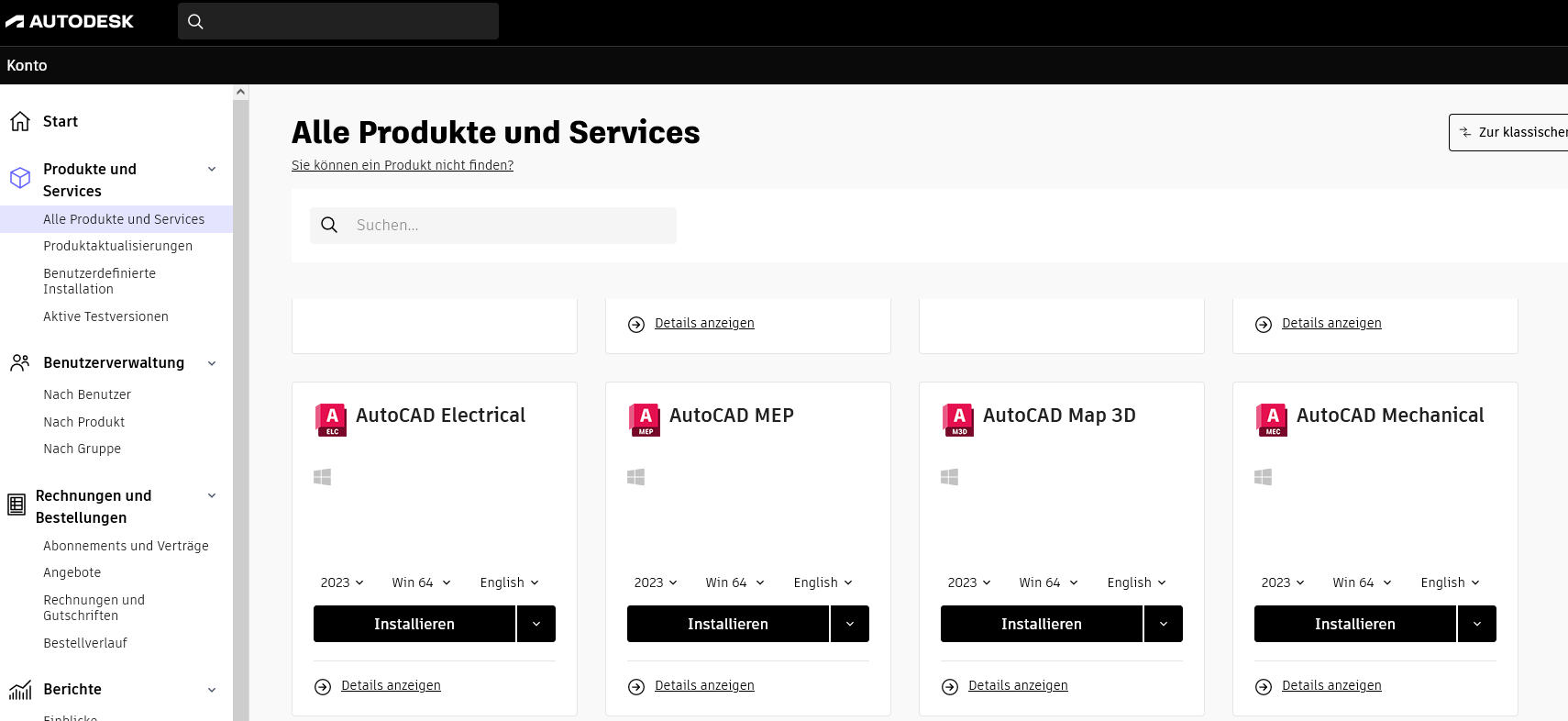Select Alle Produkte und Services menu item
Image resolution: width=1568 pixels, height=721 pixels.
116,219
